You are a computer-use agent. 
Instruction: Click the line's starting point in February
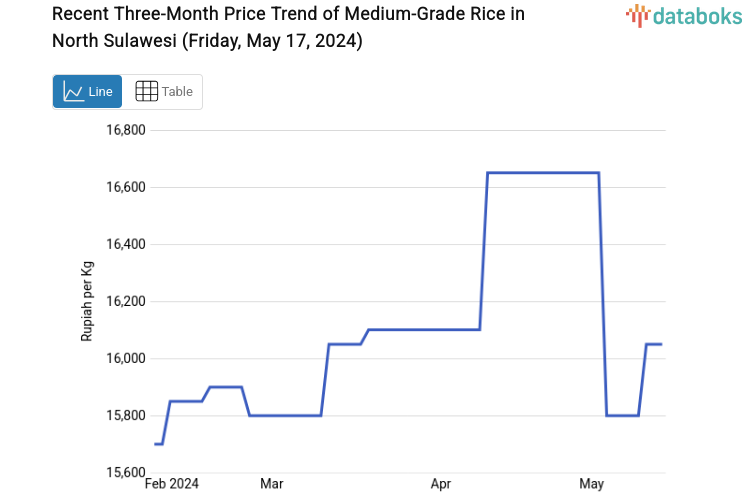156,444
